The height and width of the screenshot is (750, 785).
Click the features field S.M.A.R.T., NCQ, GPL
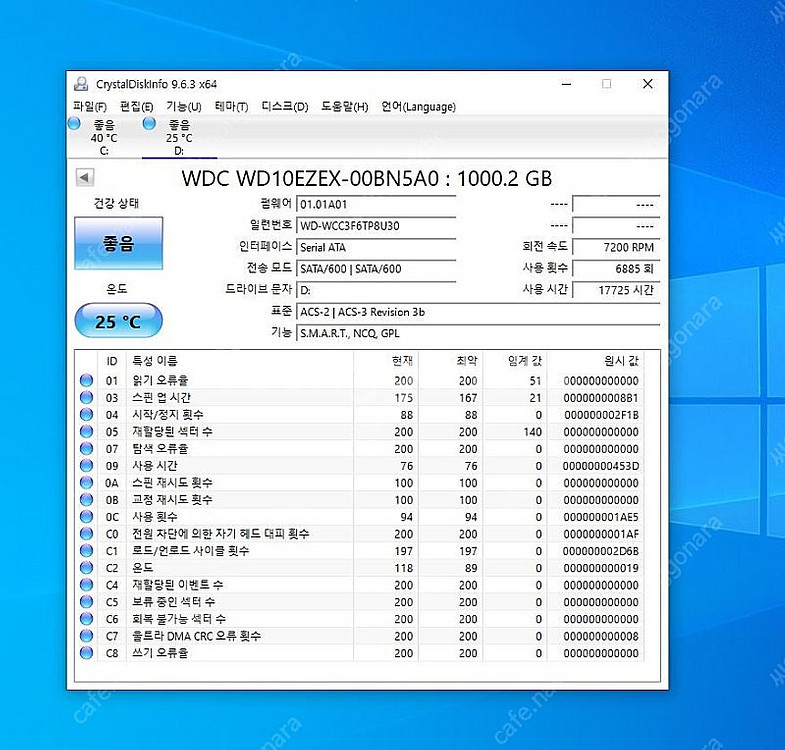(x=478, y=333)
